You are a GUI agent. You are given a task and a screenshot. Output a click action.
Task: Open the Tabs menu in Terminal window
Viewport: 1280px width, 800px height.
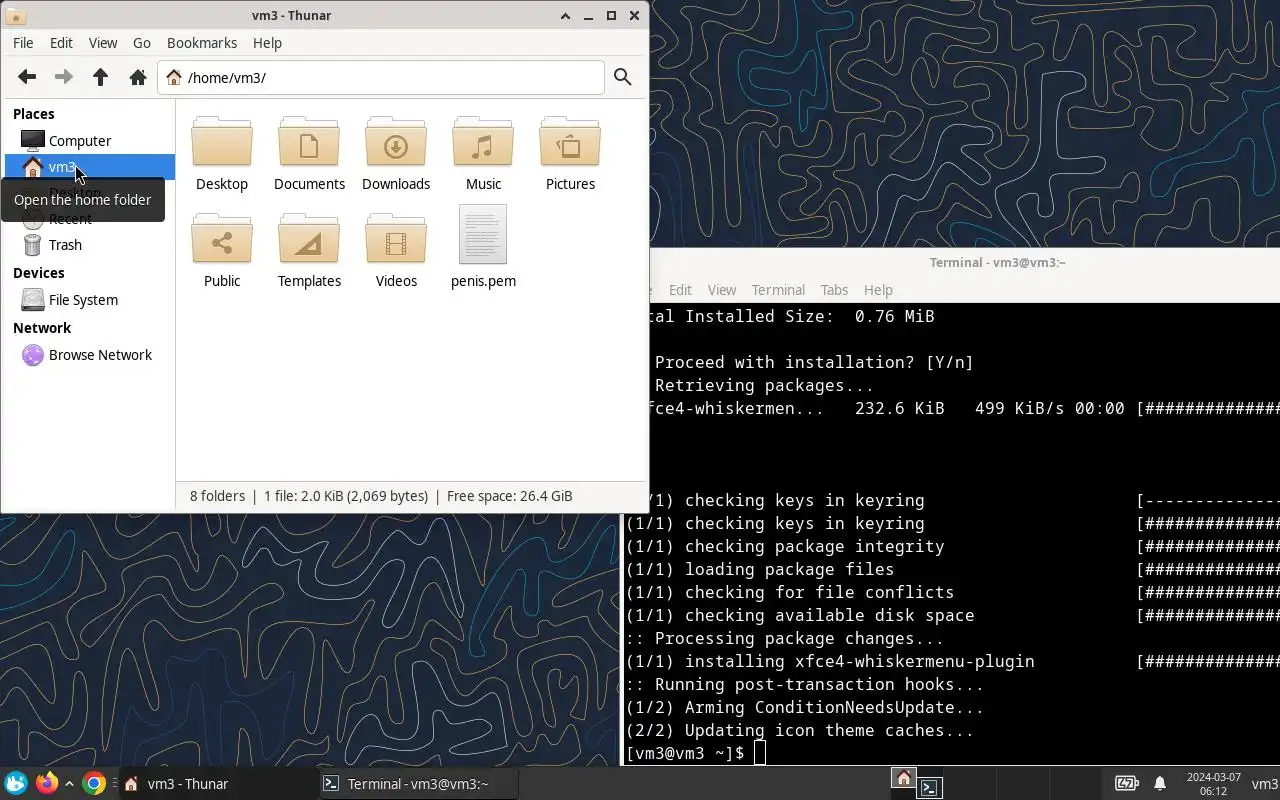click(834, 290)
